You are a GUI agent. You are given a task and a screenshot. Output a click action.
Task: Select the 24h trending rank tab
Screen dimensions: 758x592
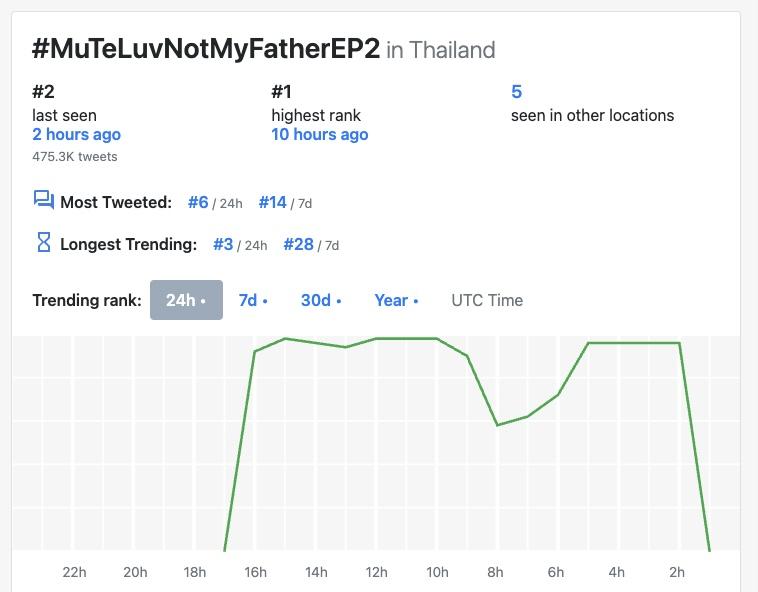pos(186,300)
